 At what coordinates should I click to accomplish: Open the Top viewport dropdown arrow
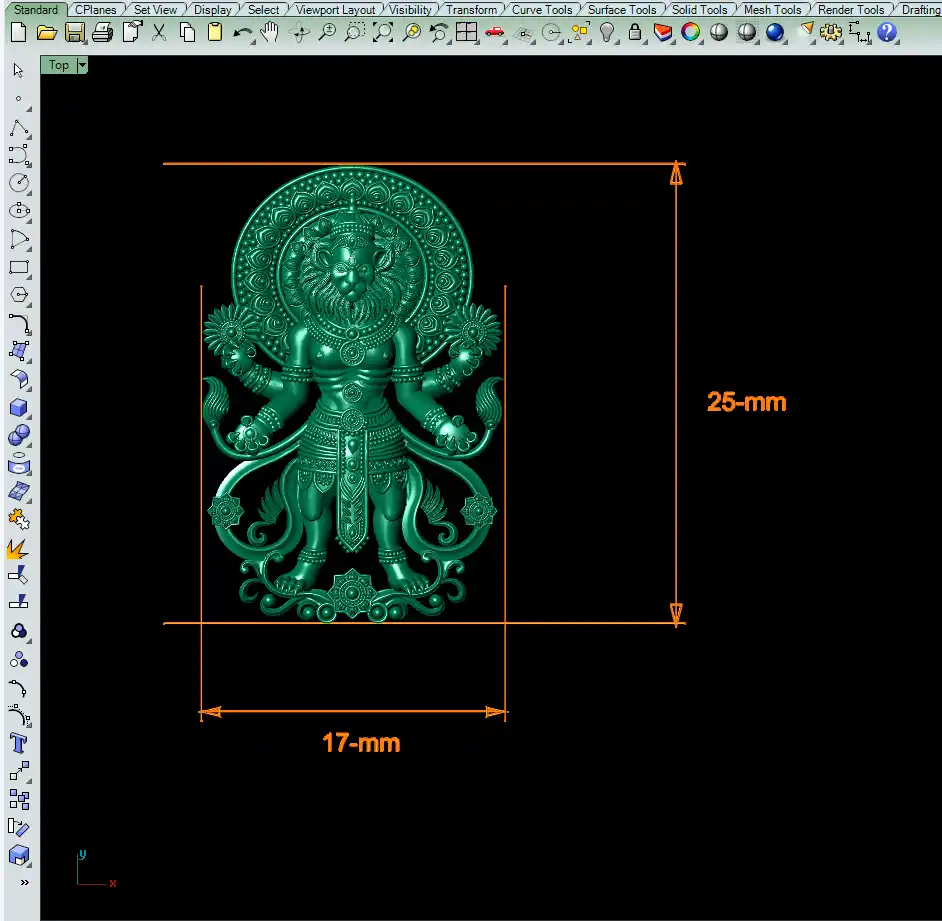coord(82,65)
